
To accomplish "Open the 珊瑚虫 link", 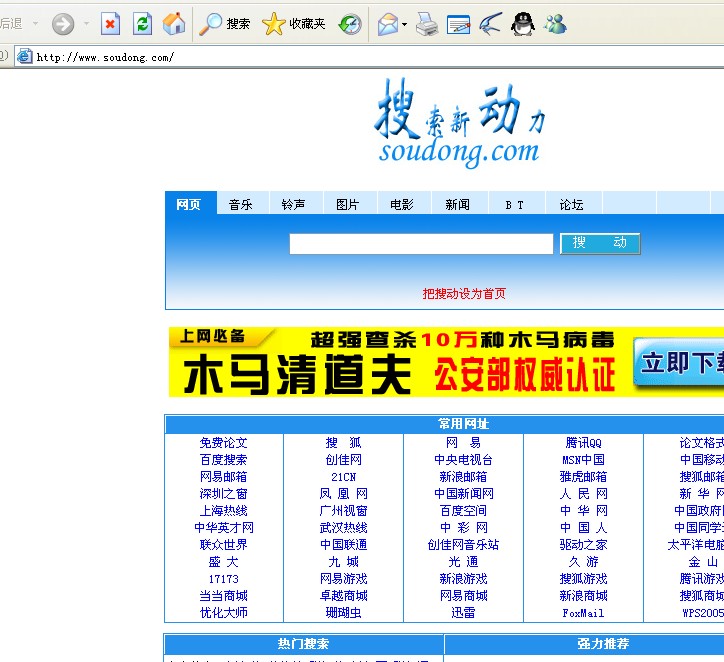I will (x=344, y=613).
